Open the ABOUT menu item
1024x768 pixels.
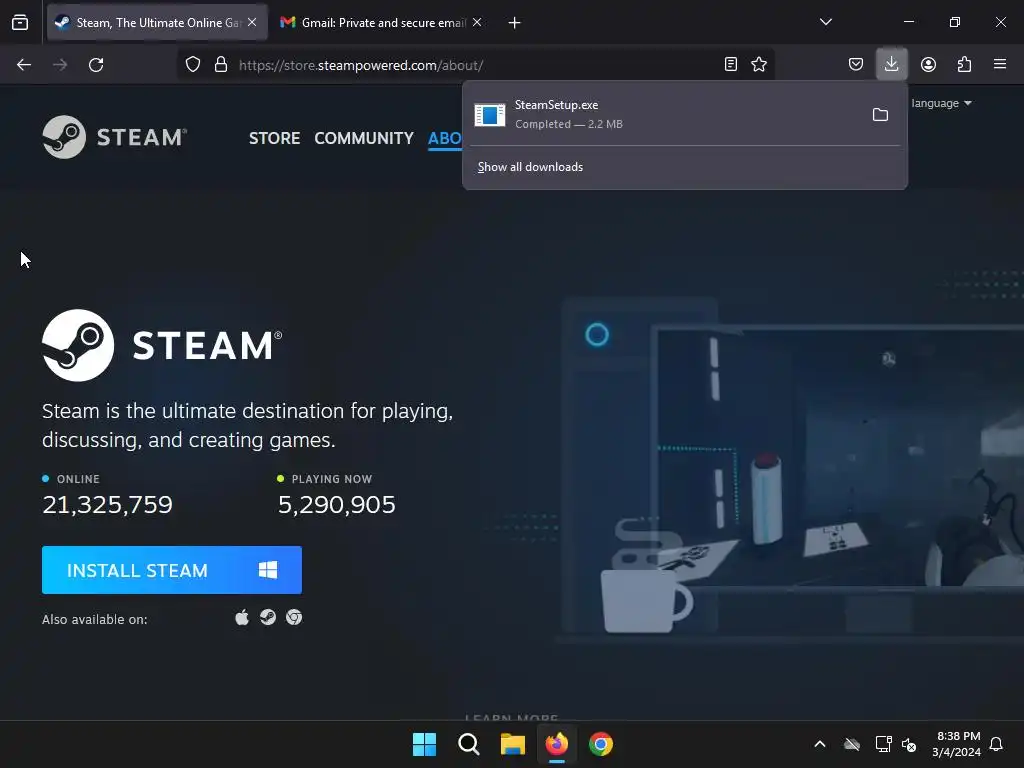click(x=445, y=138)
